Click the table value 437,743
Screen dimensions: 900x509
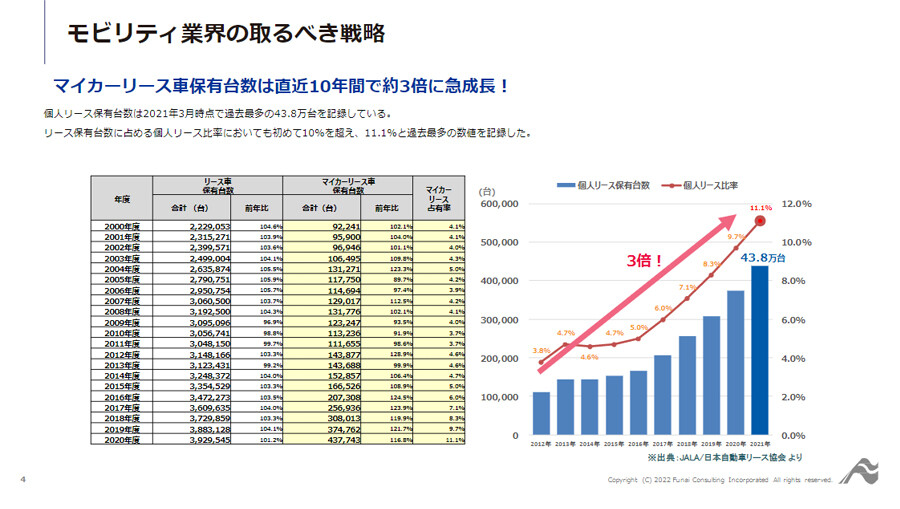click(344, 440)
